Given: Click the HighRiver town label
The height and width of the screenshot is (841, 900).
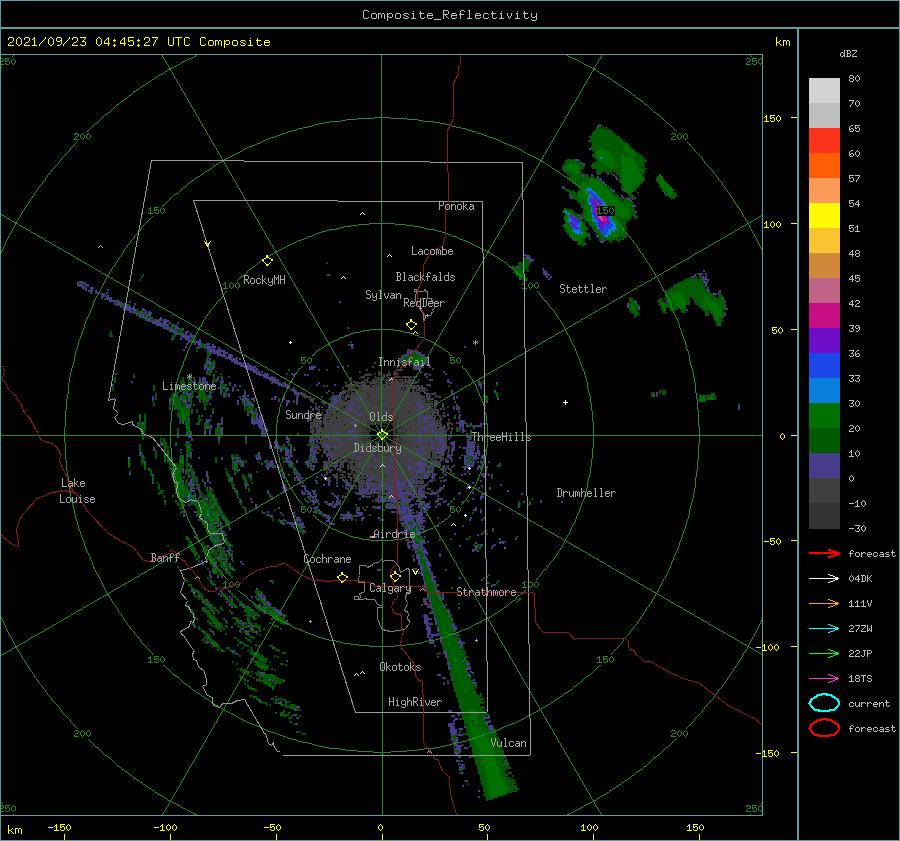Looking at the screenshot, I should pyautogui.click(x=415, y=702).
